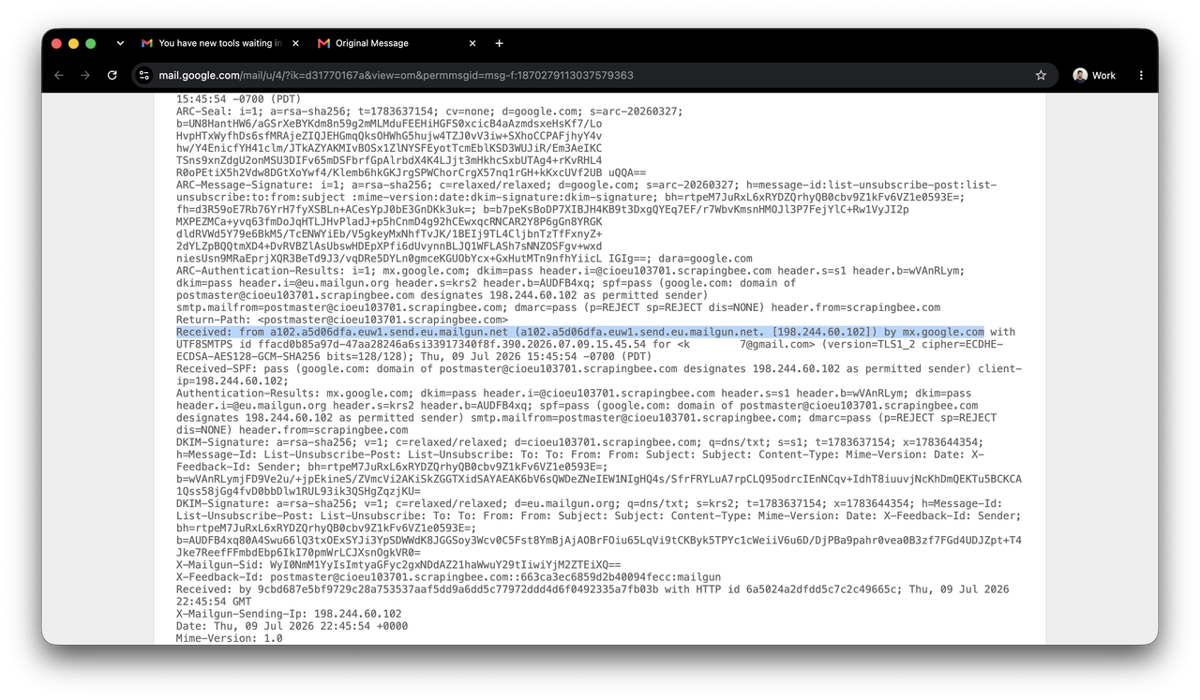Click 'ARC-Authentication-Results:' header text
Image resolution: width=1200 pixels, height=700 pixels.
[252, 271]
